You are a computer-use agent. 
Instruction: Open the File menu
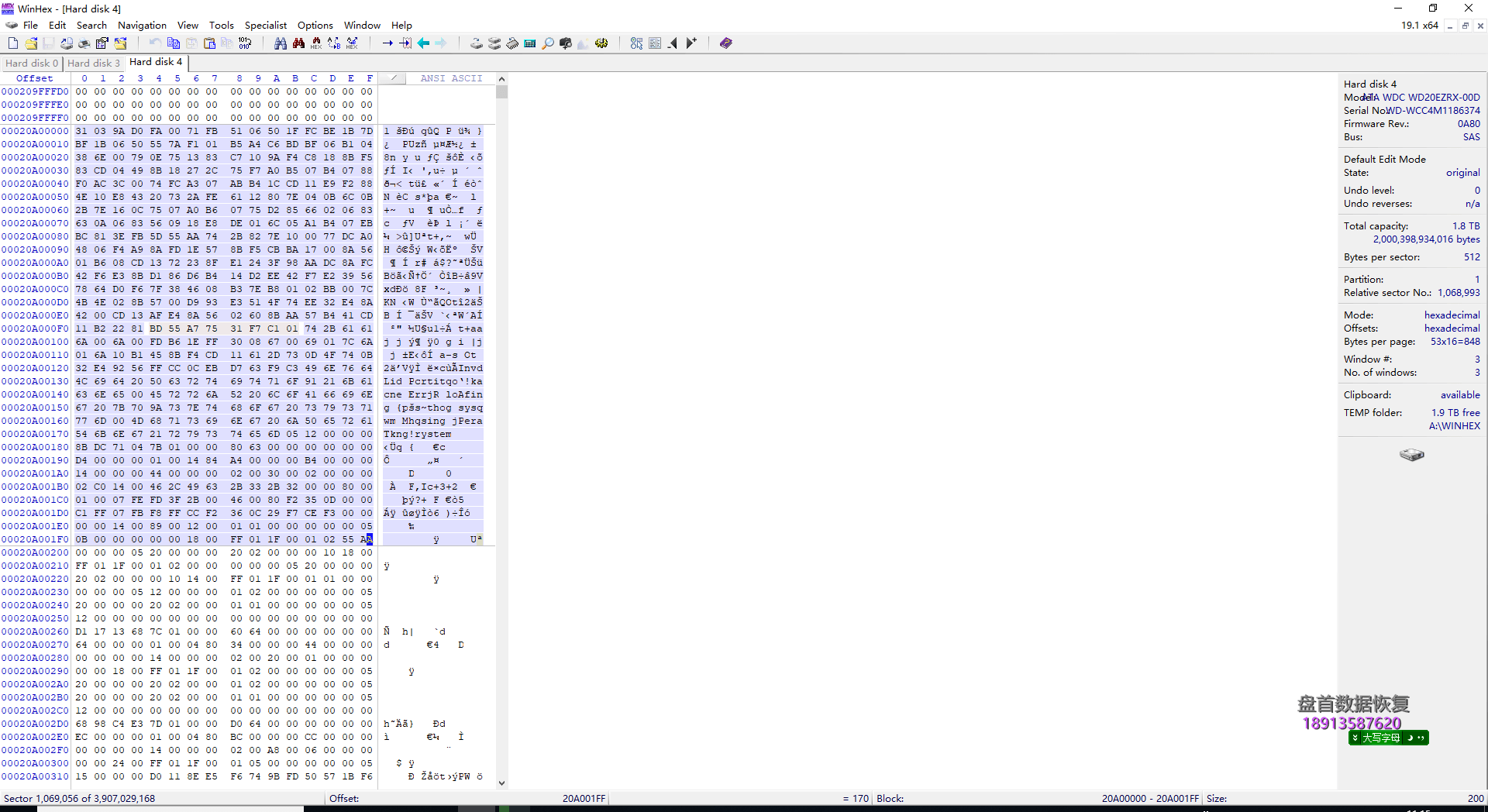click(30, 26)
